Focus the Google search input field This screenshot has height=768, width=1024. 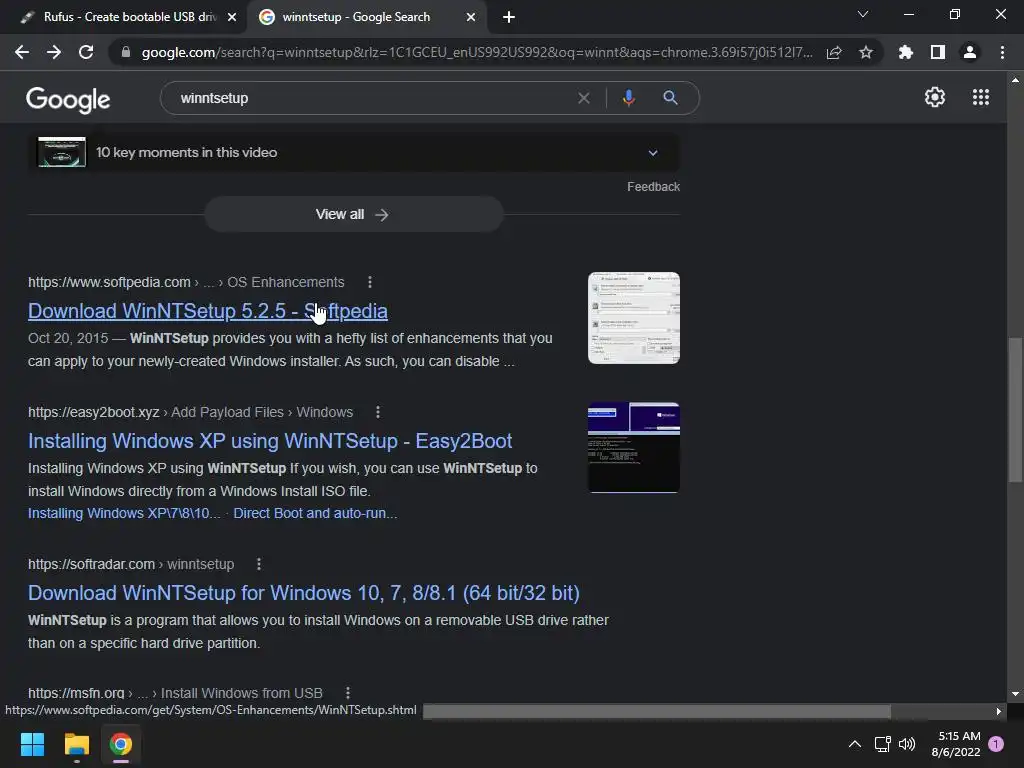point(372,98)
